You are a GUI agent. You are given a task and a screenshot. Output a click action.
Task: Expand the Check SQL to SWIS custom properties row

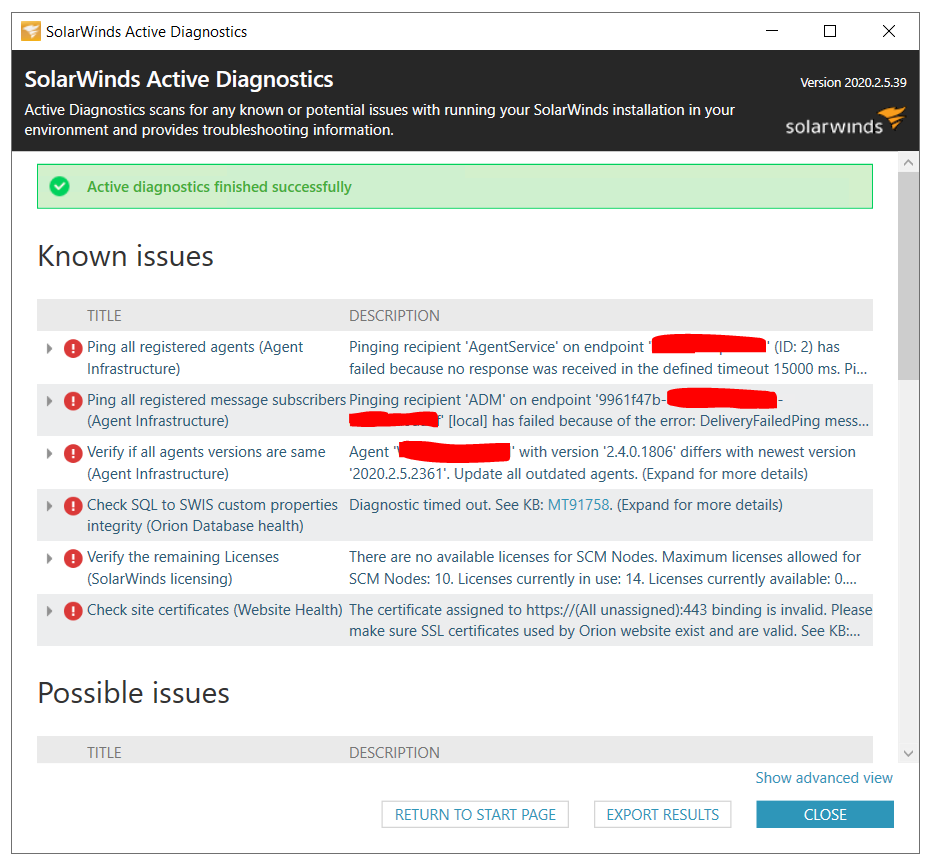point(49,506)
